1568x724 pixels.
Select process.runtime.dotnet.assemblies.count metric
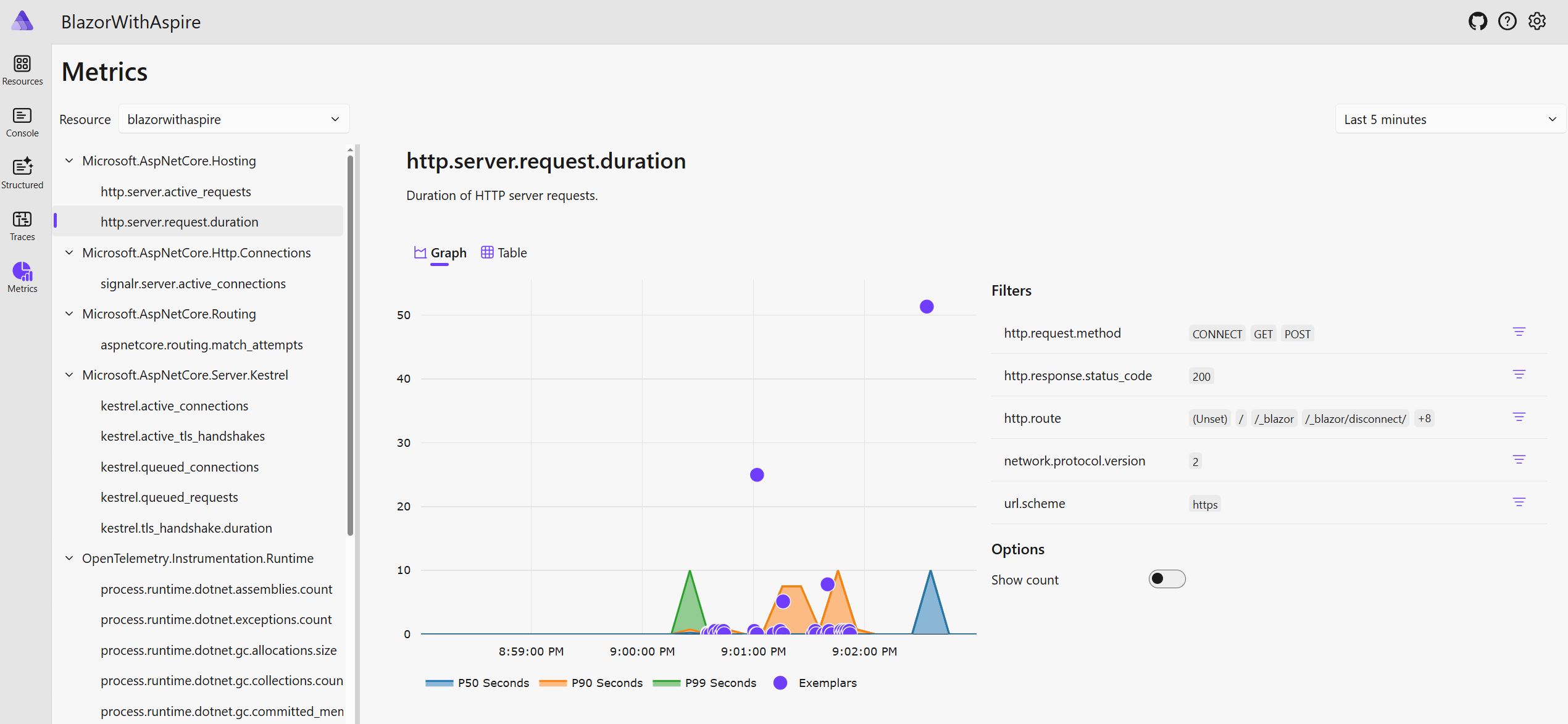click(217, 589)
